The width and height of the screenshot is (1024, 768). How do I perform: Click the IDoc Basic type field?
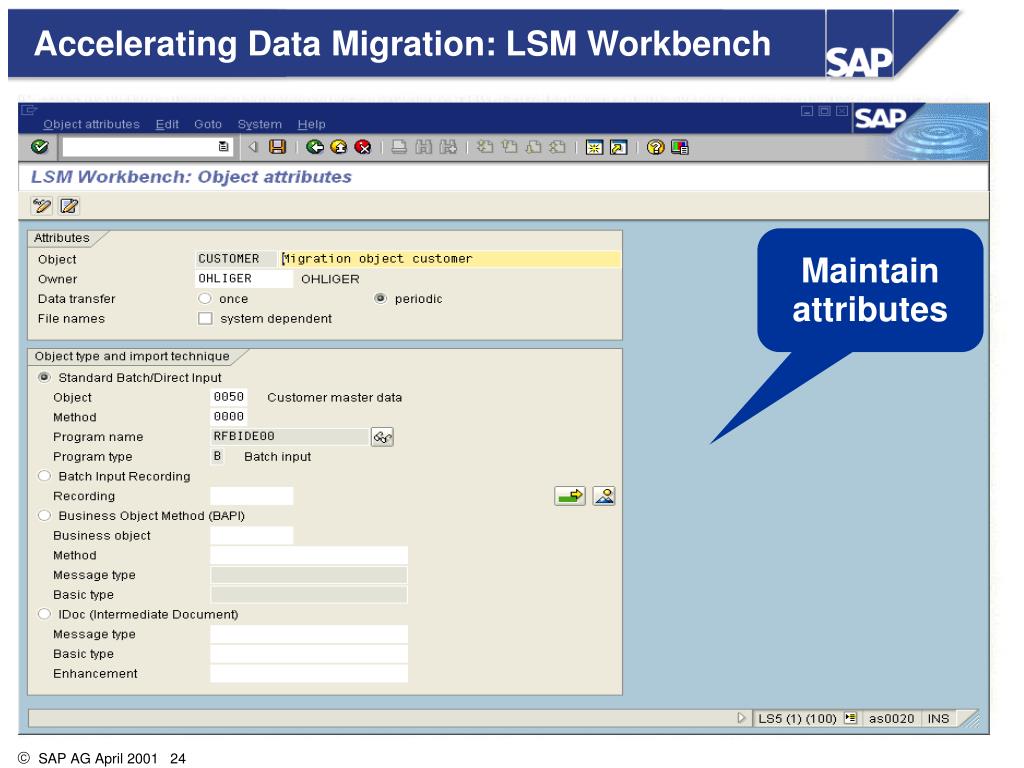click(x=309, y=654)
